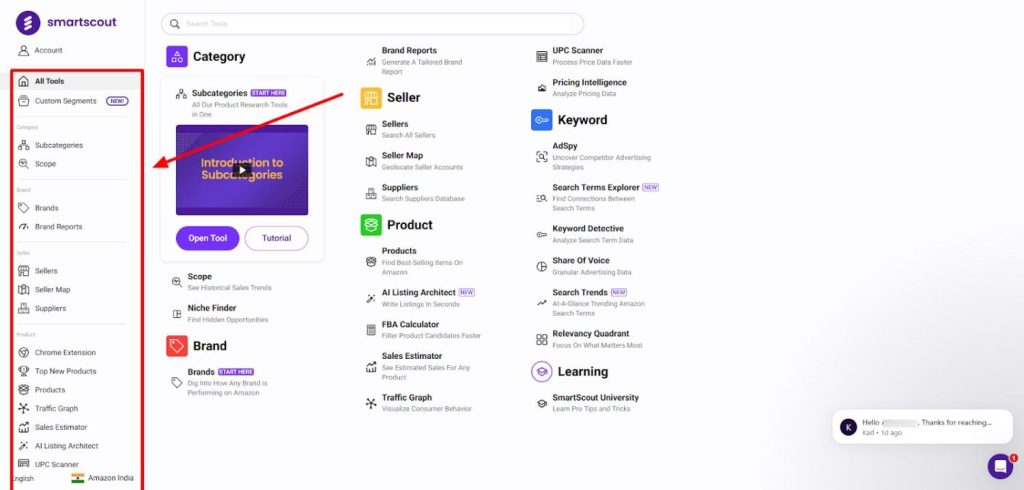
Task: Click the Chrome Extension icon
Action: pos(24,352)
